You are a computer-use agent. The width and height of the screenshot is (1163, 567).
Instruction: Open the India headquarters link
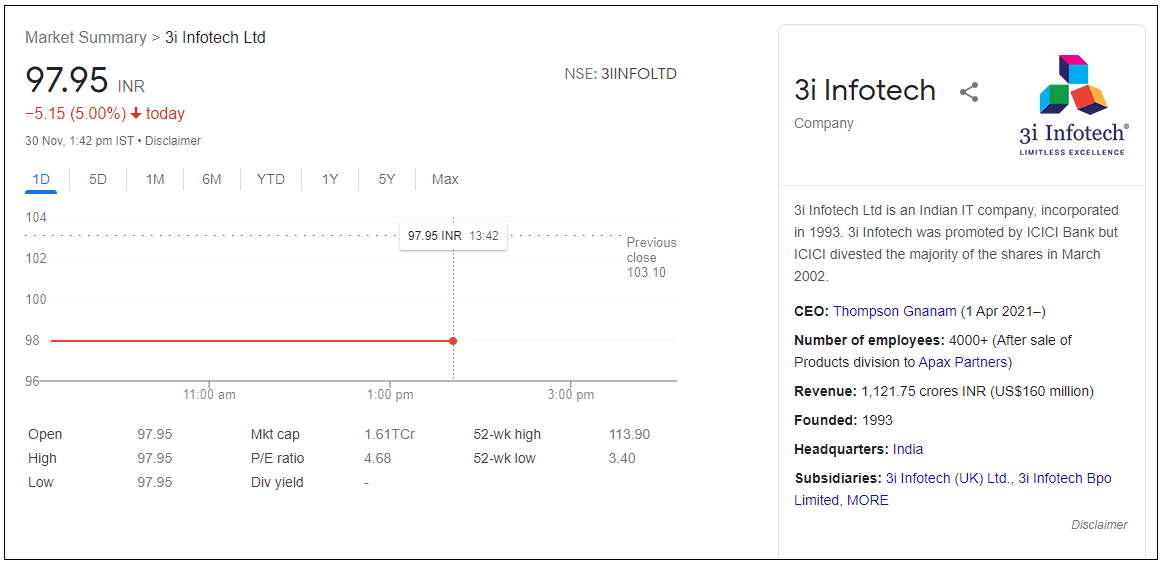tap(908, 449)
